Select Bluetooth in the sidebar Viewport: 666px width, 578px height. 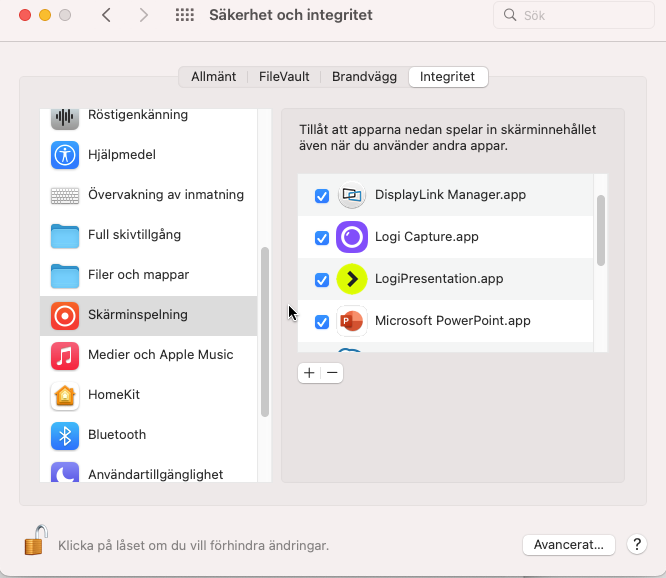pyautogui.click(x=116, y=435)
